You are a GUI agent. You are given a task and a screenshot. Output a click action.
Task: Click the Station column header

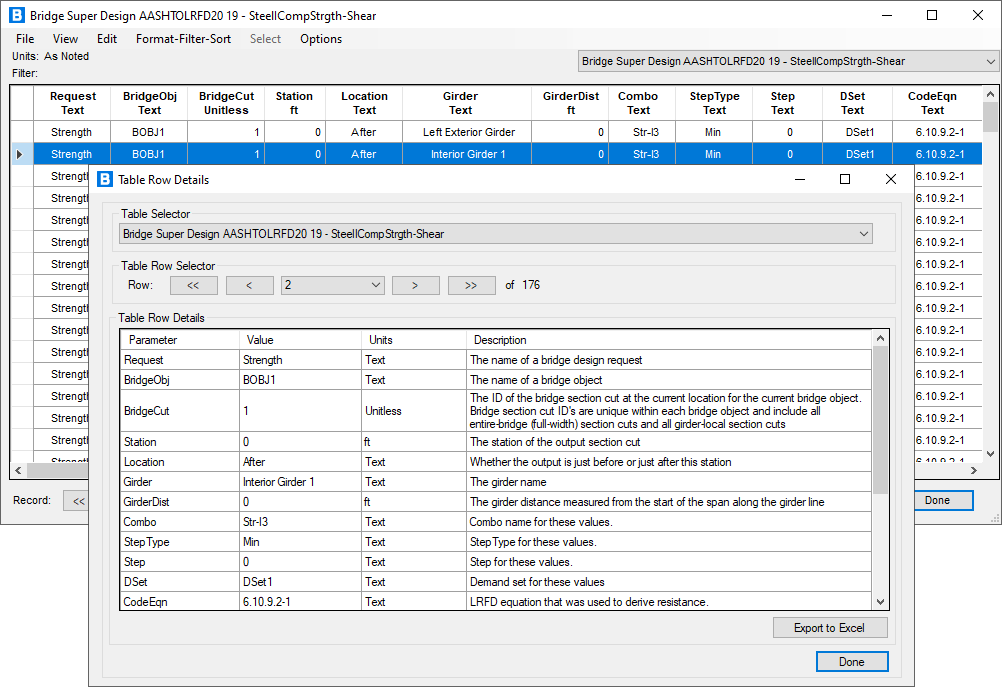294,103
